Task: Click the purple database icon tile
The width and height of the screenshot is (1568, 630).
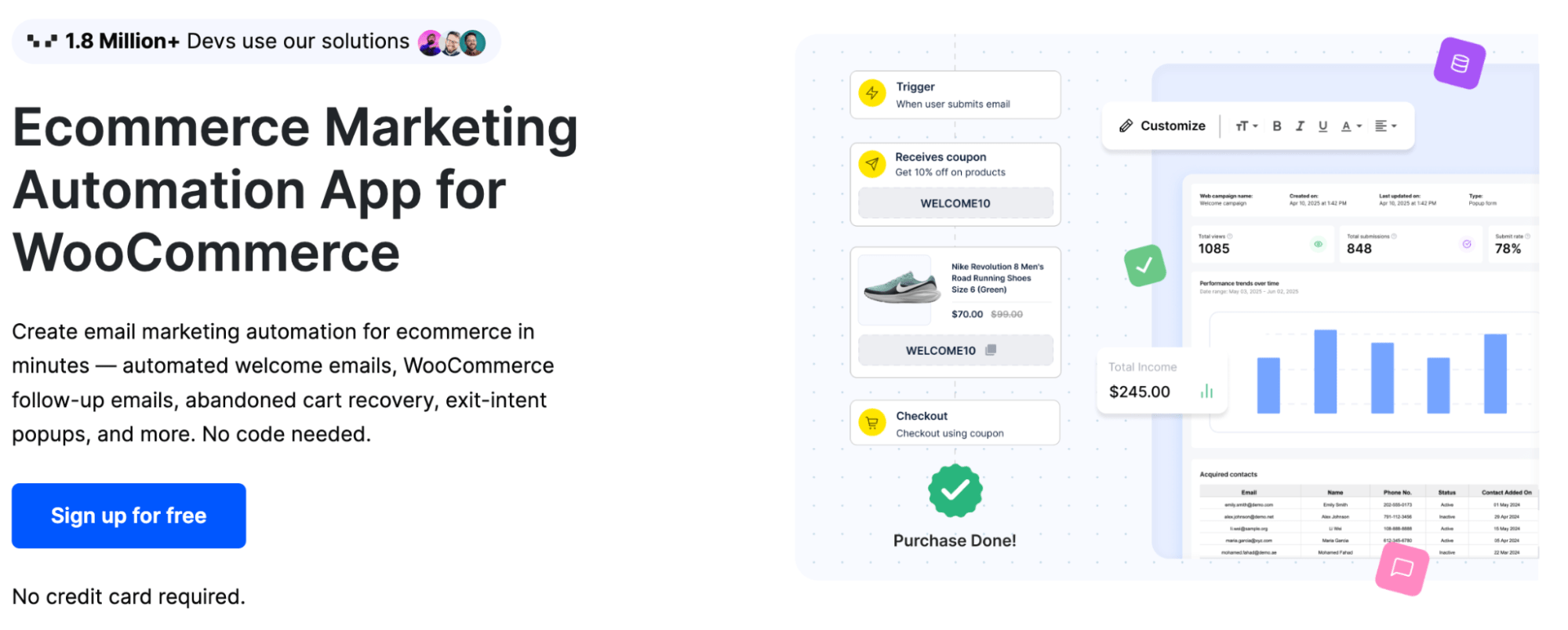Action: pos(1460,64)
